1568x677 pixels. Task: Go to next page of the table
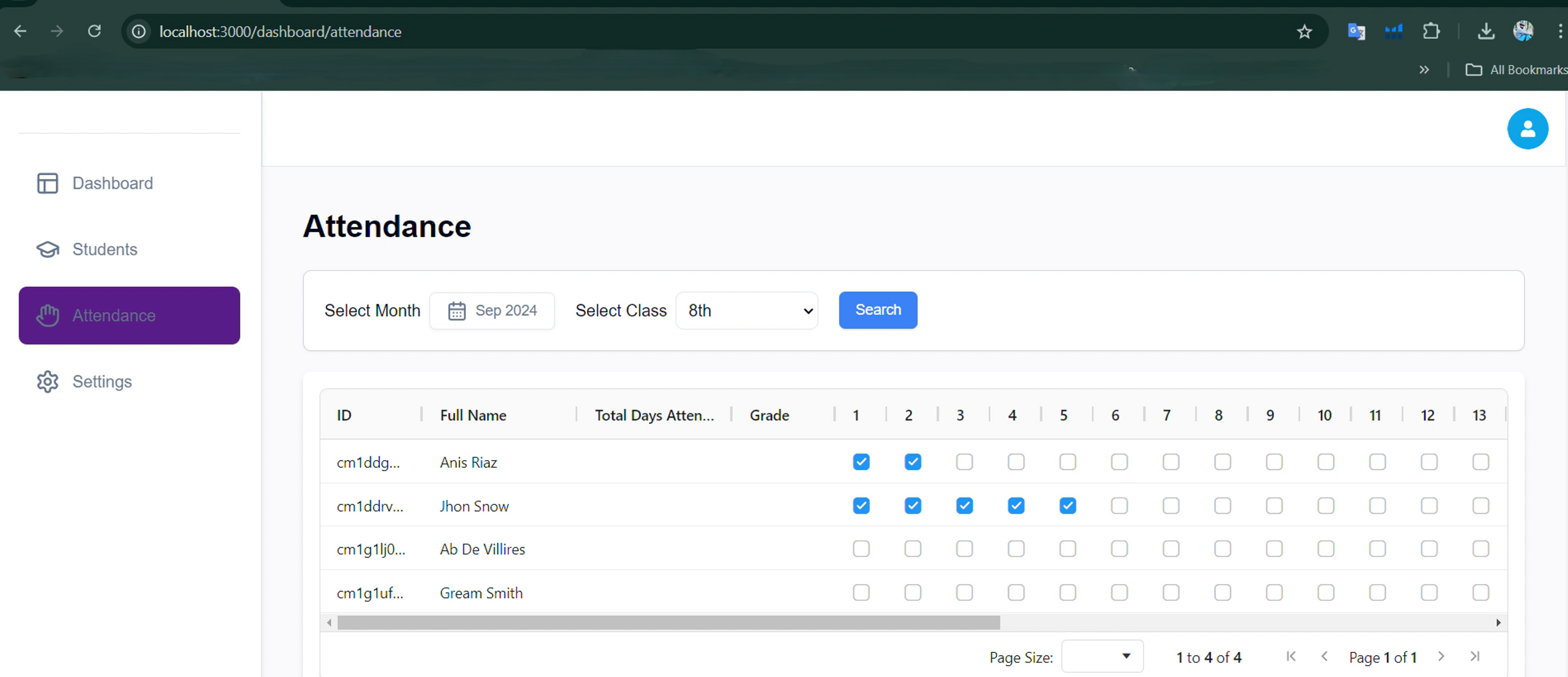[1441, 656]
